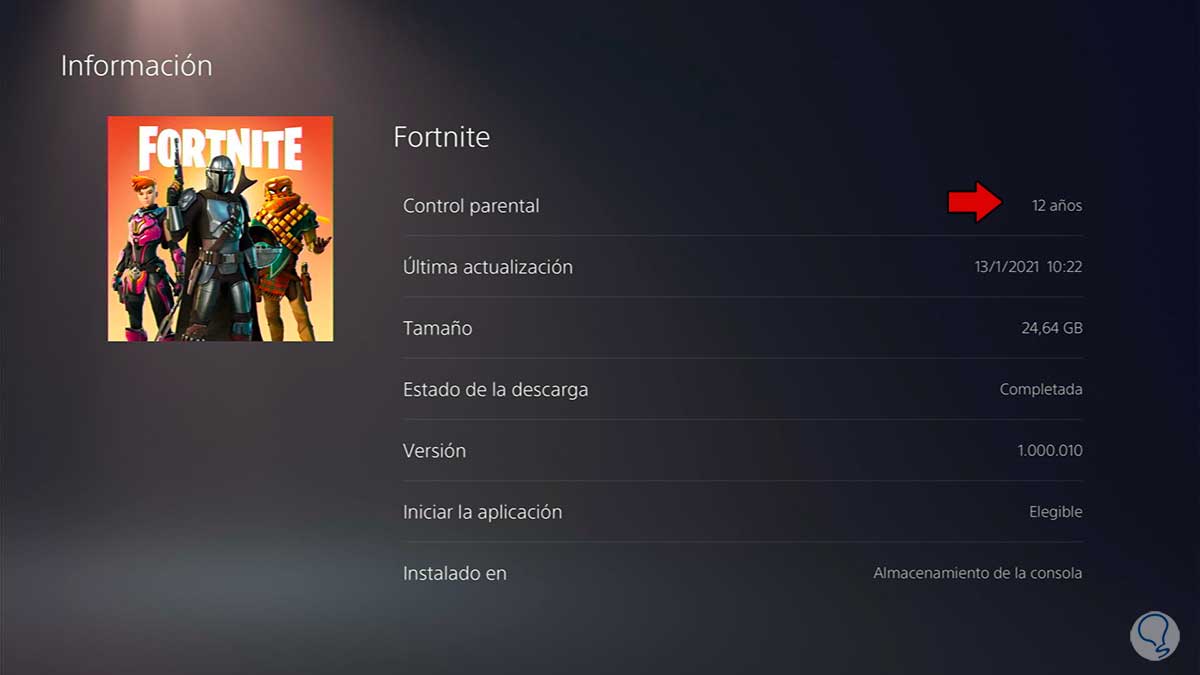Select the Iniciar la aplicación label
Viewport: 1200px width, 675px height.
coord(483,512)
